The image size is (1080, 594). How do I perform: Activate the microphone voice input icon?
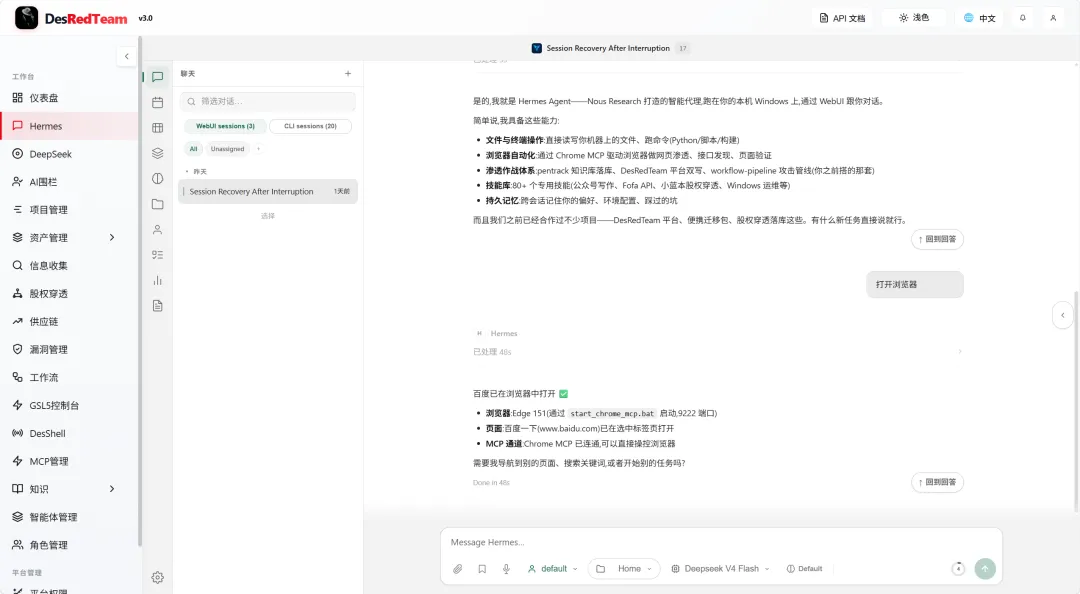(x=506, y=569)
